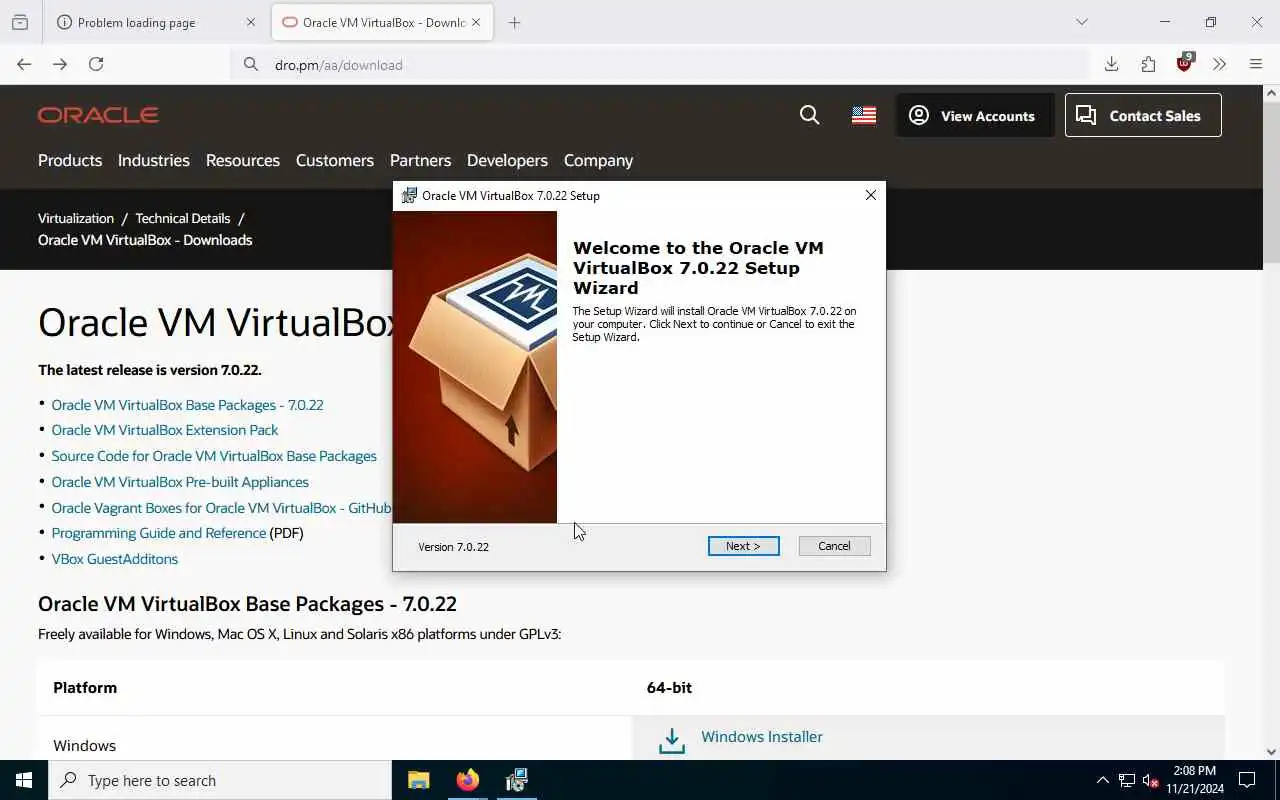Open VBox GuestAdditons link
This screenshot has width=1280, height=800.
(115, 559)
